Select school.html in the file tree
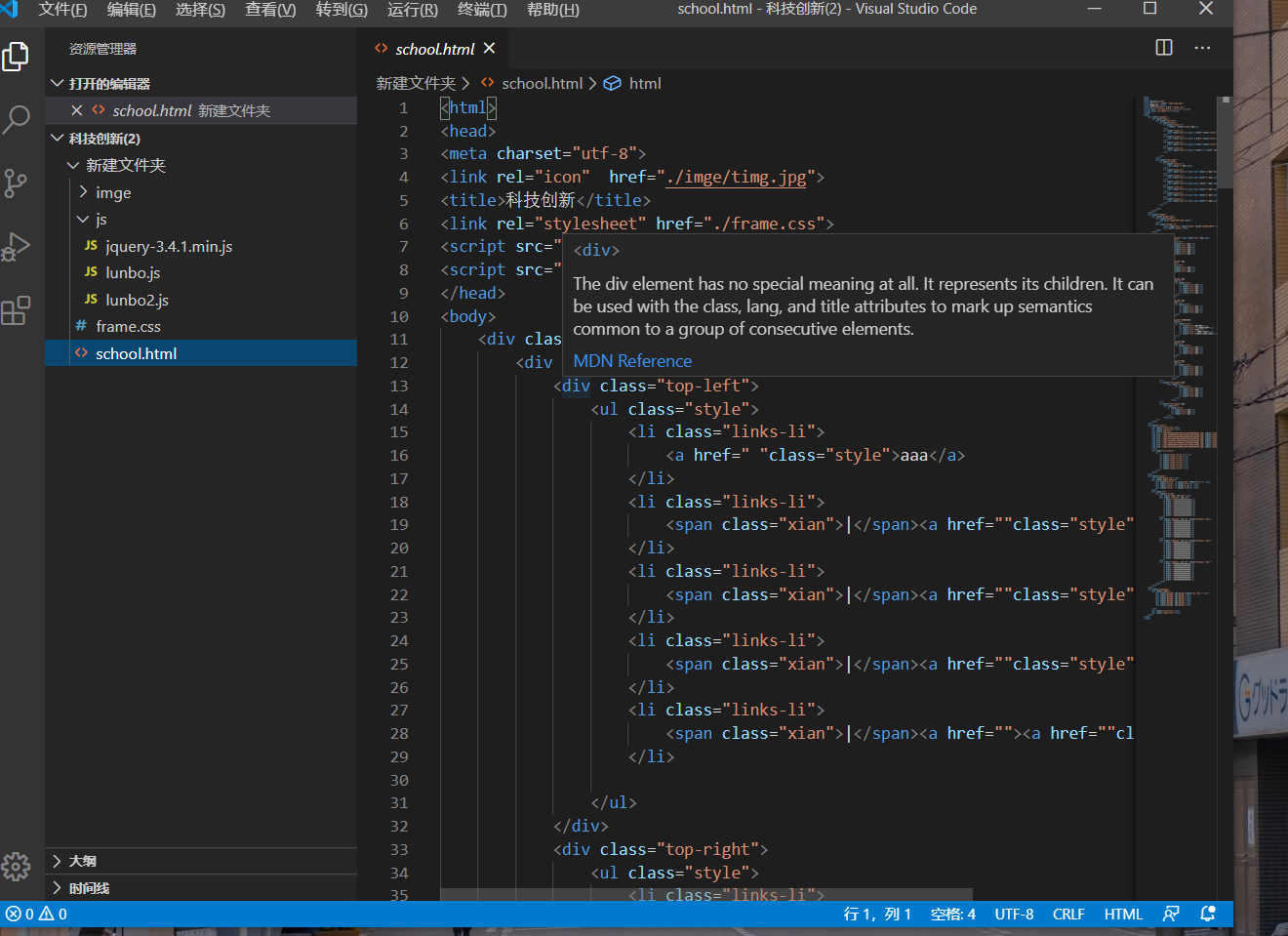1288x936 pixels. click(x=201, y=353)
